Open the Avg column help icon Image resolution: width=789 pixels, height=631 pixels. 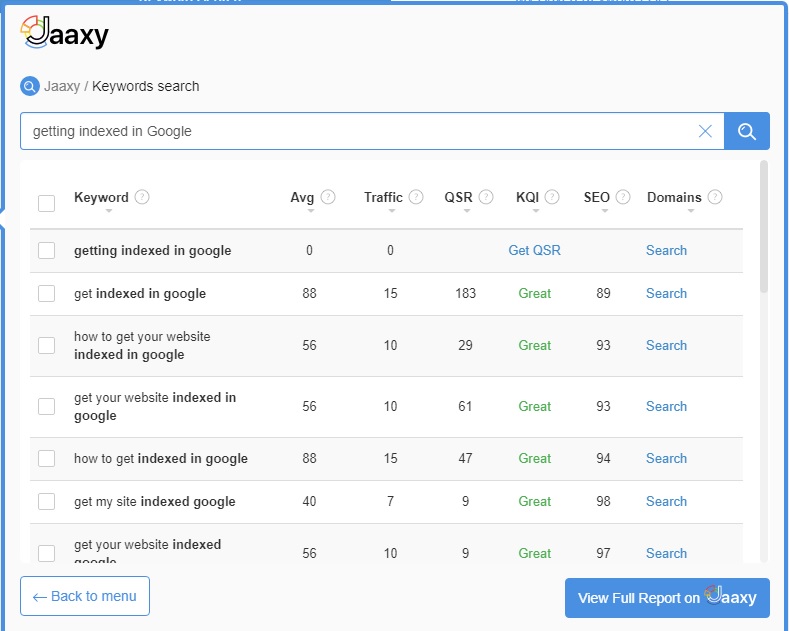(328, 197)
